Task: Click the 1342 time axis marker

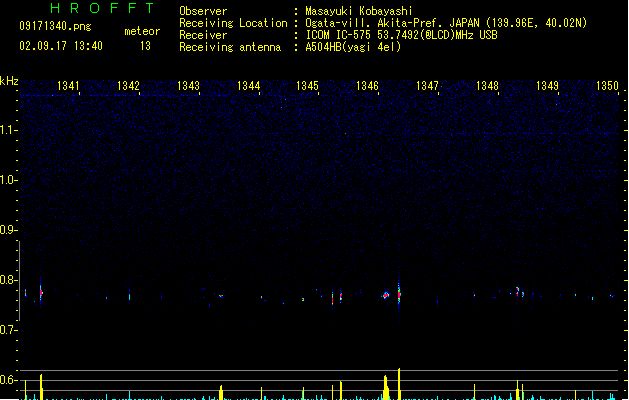Action: coord(128,86)
